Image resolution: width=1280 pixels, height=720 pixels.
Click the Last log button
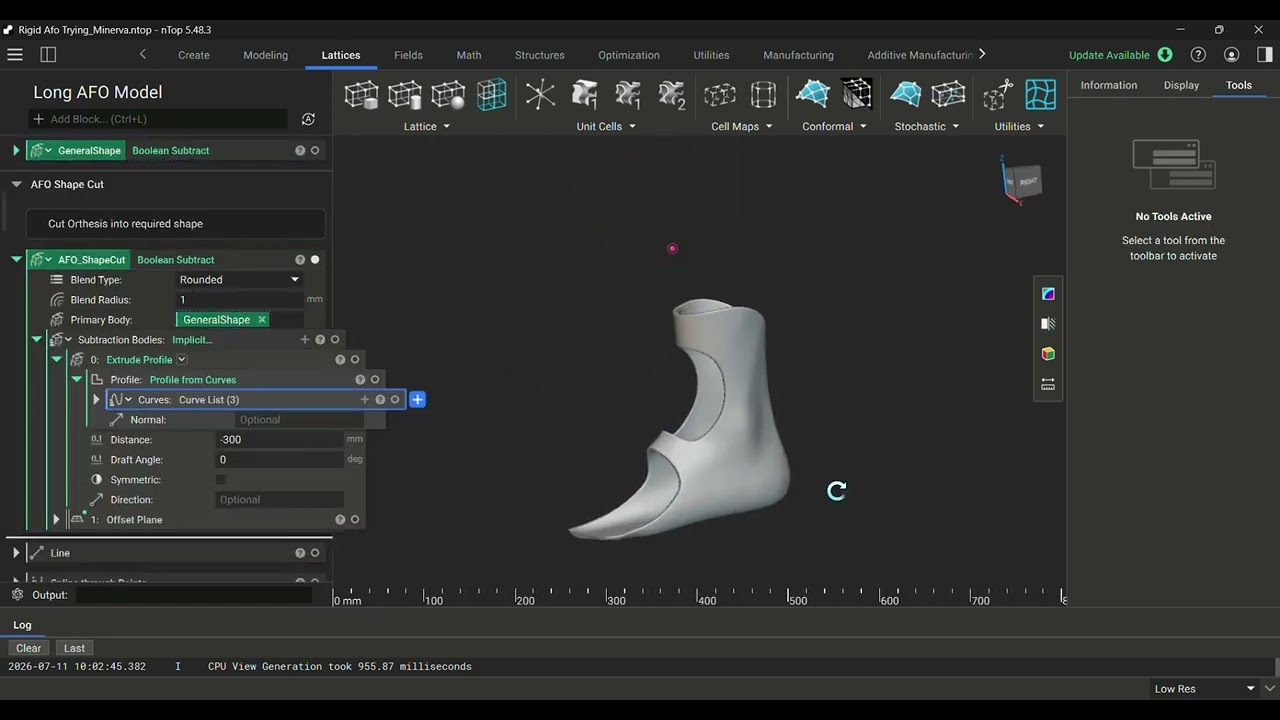[74, 648]
